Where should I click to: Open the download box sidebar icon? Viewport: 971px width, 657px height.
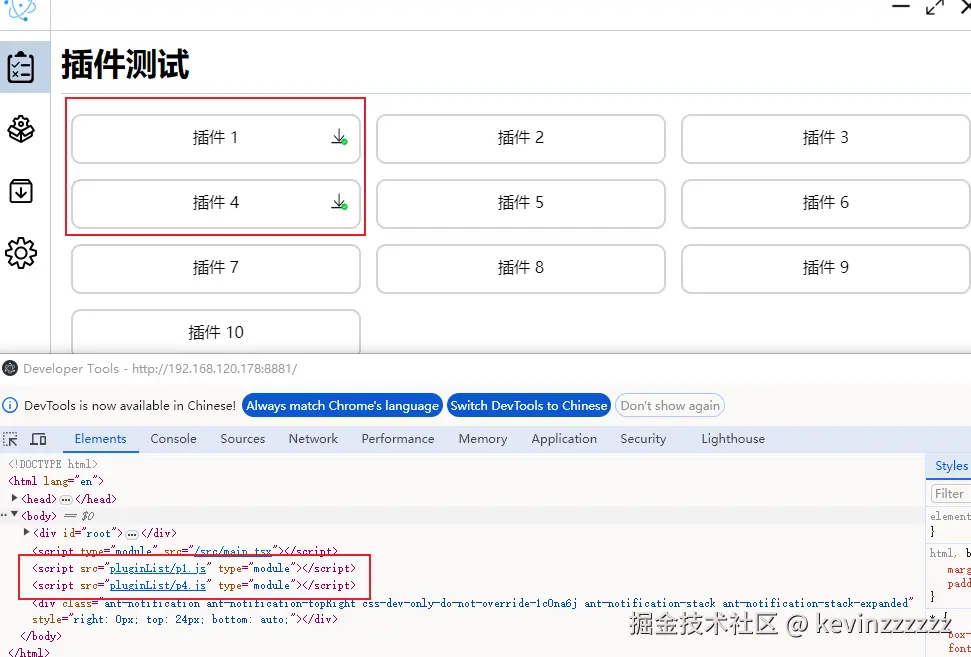click(20, 191)
